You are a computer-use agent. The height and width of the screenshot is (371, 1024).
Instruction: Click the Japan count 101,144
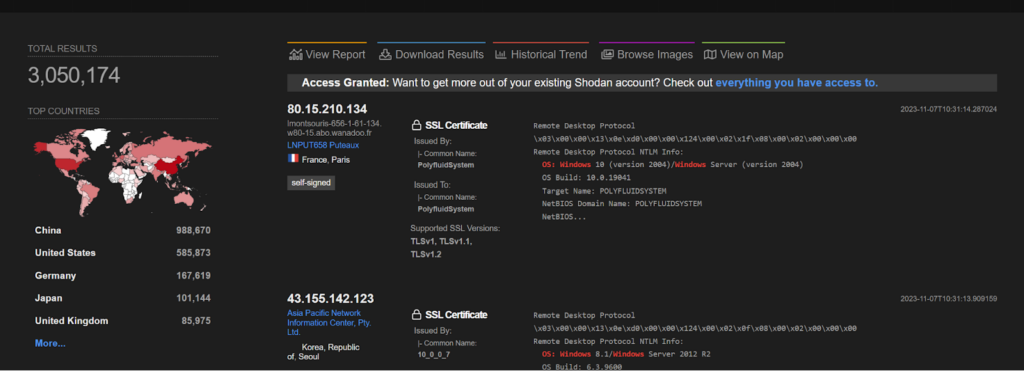[x=193, y=298]
